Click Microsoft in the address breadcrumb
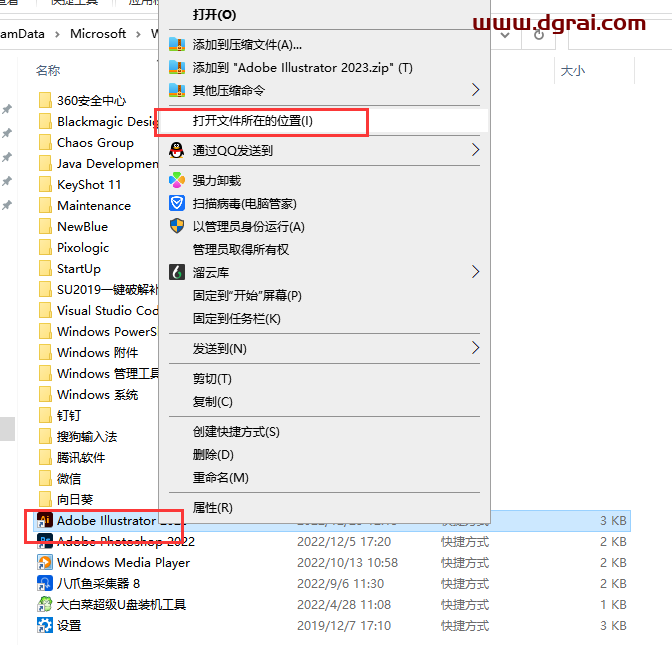 point(98,33)
